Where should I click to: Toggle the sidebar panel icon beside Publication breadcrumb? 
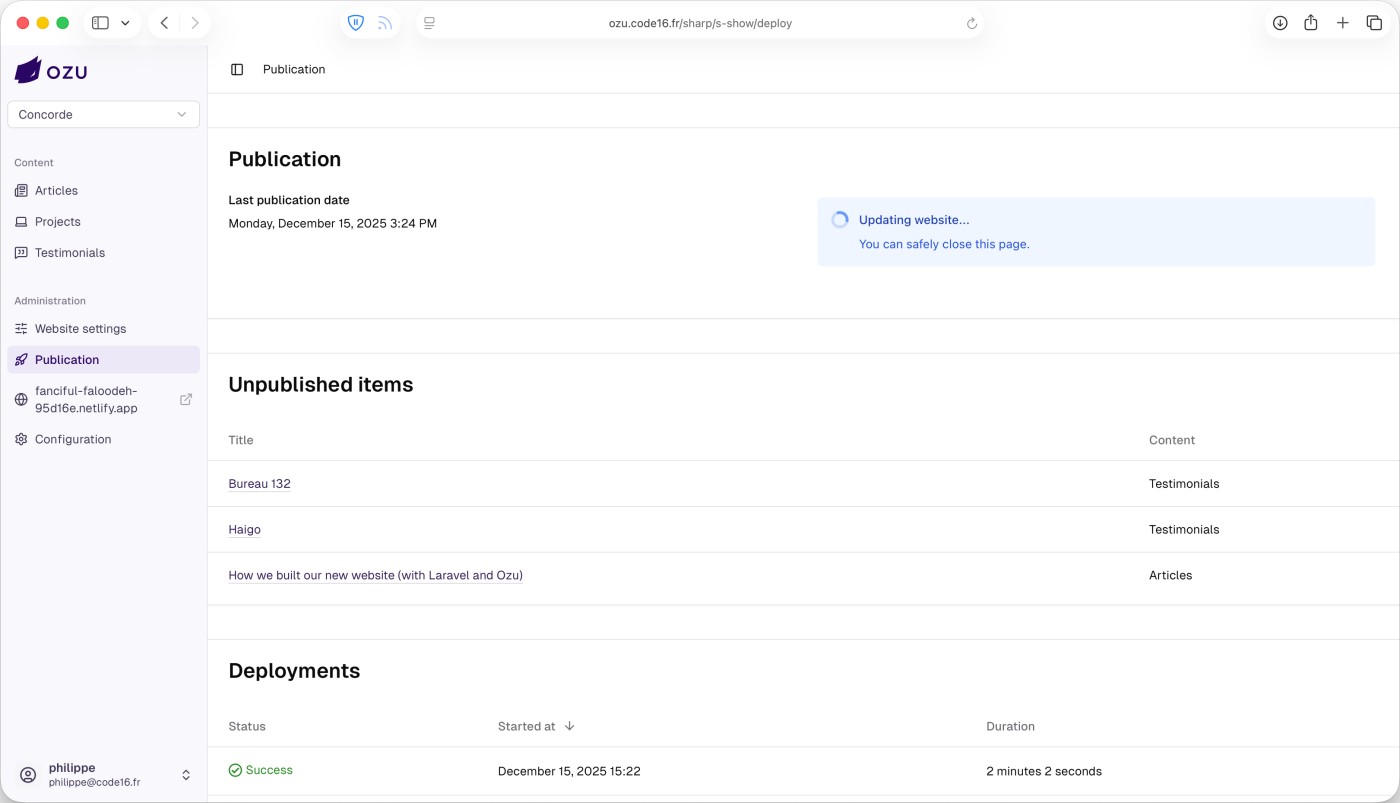tap(236, 69)
